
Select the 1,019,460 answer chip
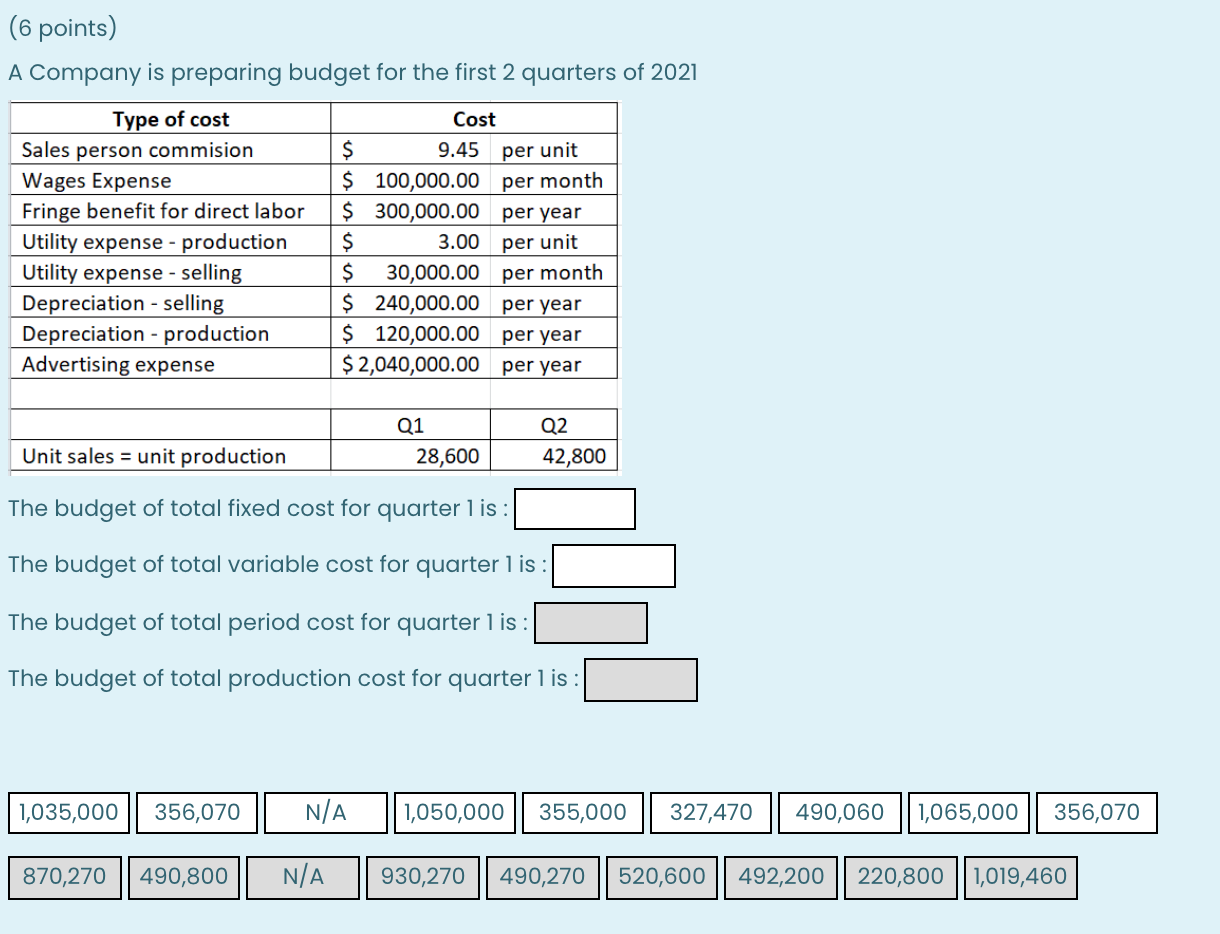pos(1021,877)
